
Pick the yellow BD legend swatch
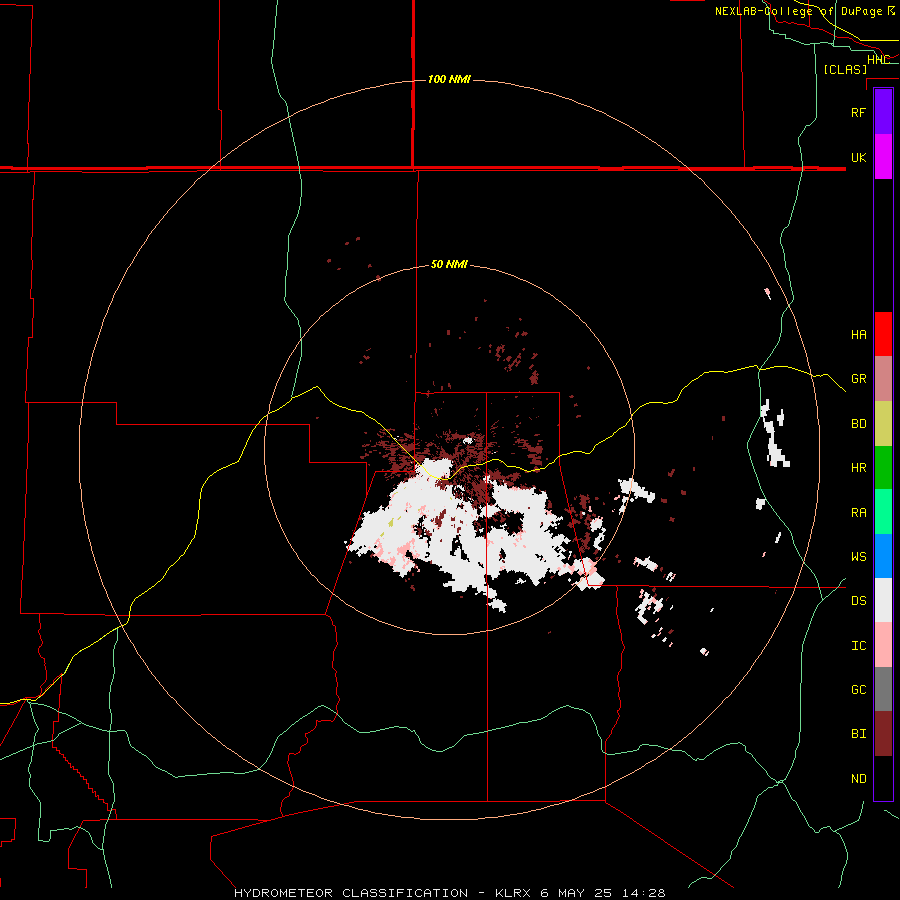[x=883, y=424]
